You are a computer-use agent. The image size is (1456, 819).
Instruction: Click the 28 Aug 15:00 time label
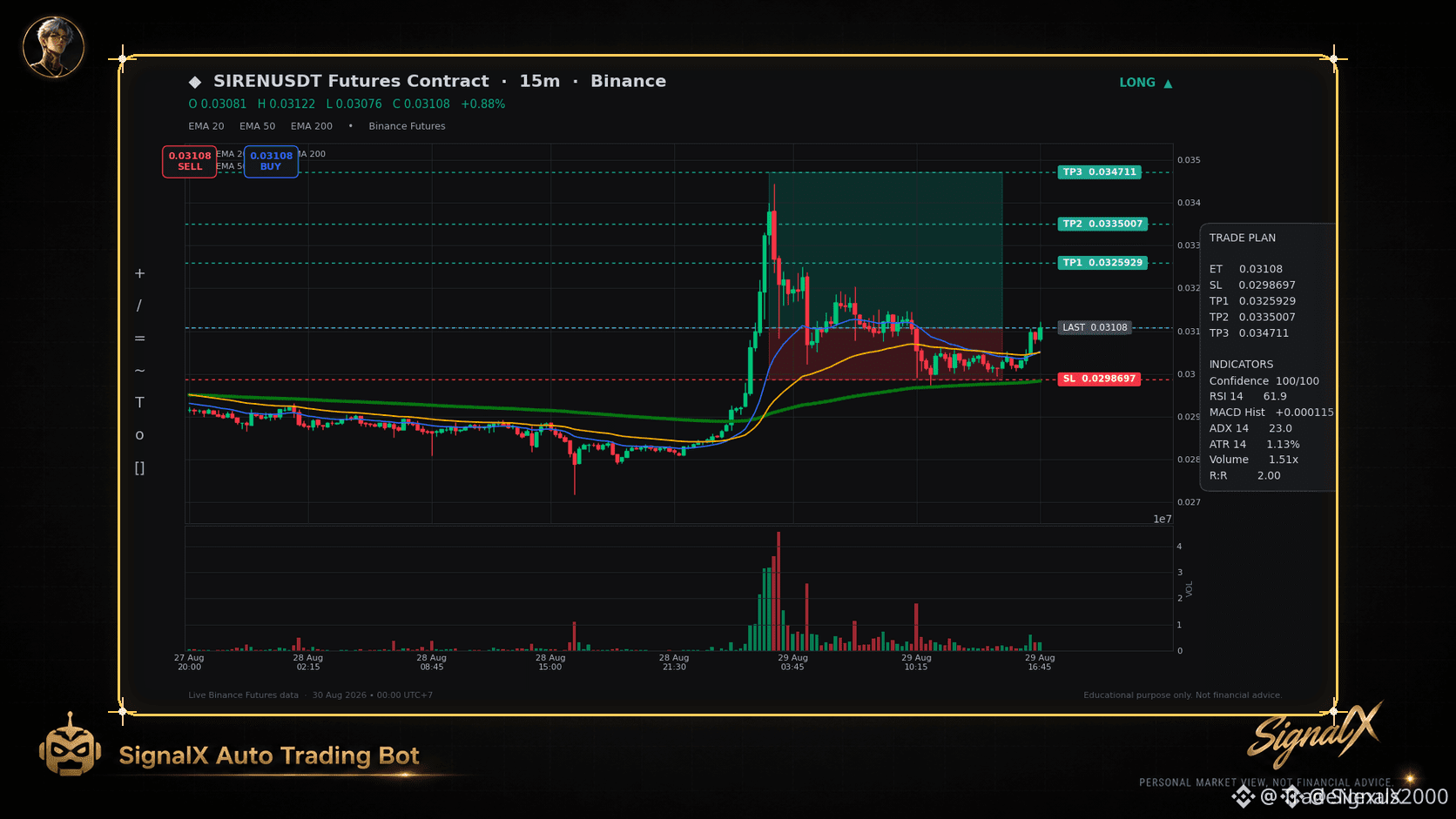(x=550, y=662)
